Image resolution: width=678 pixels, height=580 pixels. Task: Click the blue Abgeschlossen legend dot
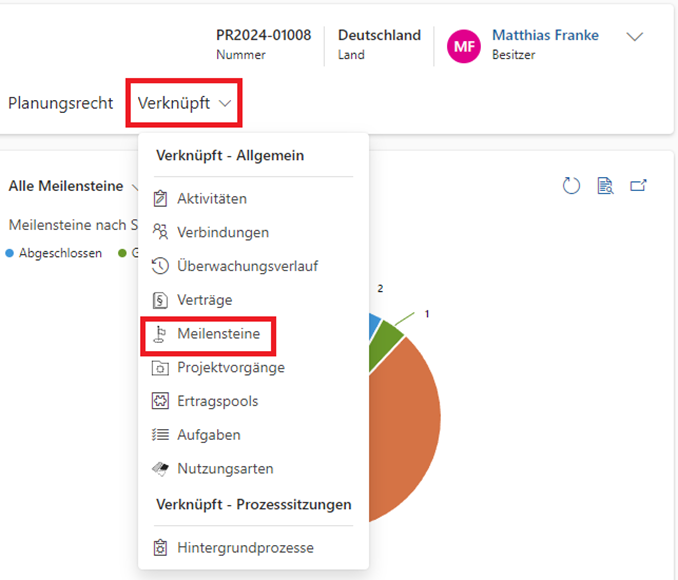pos(10,253)
